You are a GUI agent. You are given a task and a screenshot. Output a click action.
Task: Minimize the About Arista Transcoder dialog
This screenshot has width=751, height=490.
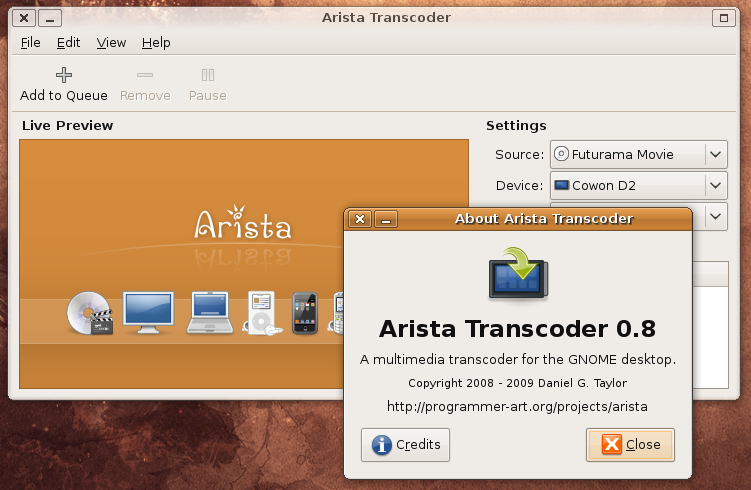point(386,219)
